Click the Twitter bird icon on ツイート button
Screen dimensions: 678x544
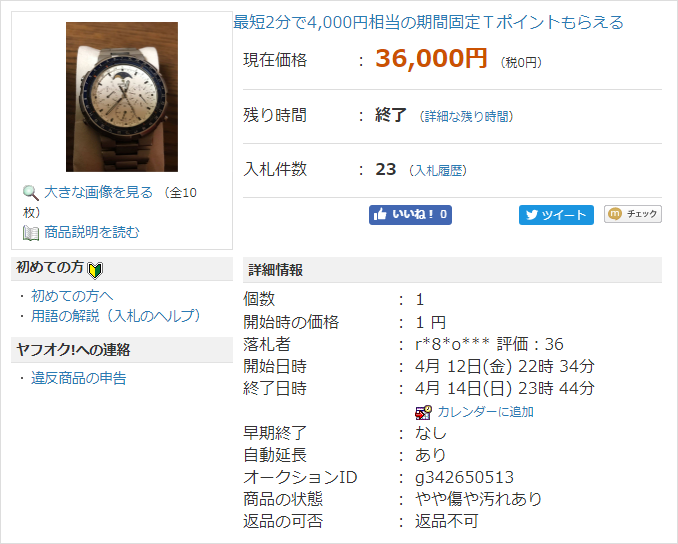tap(532, 215)
